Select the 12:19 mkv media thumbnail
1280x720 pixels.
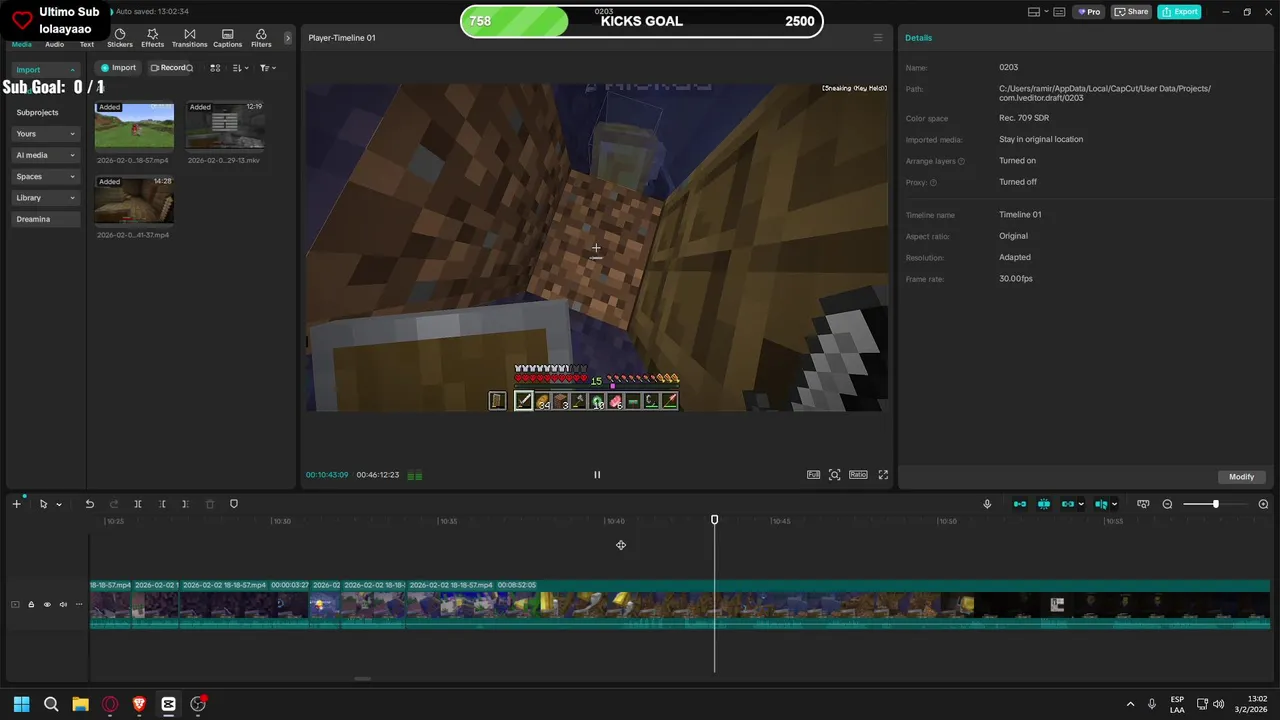225,125
